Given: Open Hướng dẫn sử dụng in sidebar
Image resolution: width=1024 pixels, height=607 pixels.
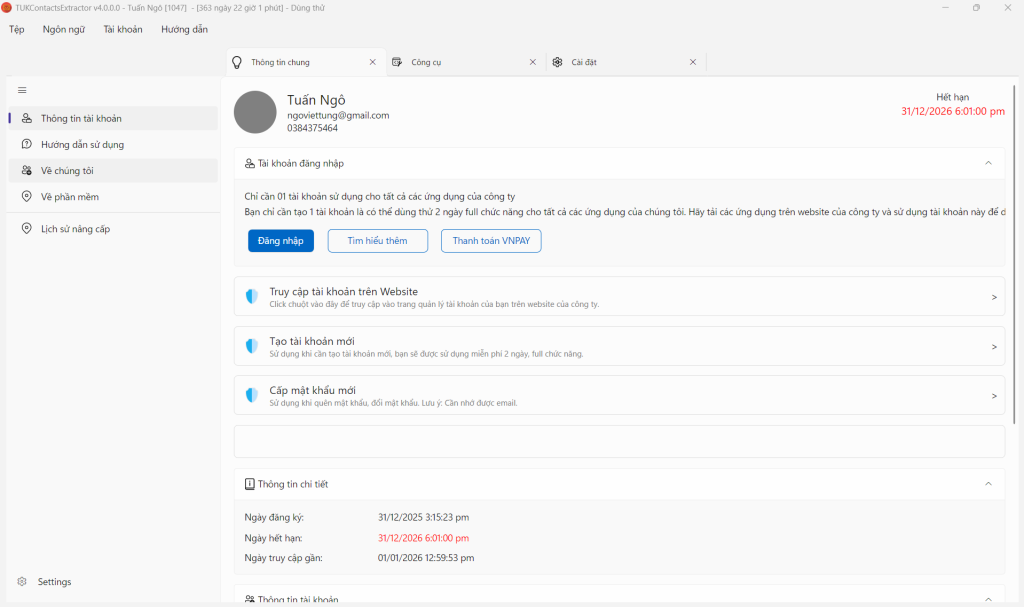Looking at the screenshot, I should 82,145.
